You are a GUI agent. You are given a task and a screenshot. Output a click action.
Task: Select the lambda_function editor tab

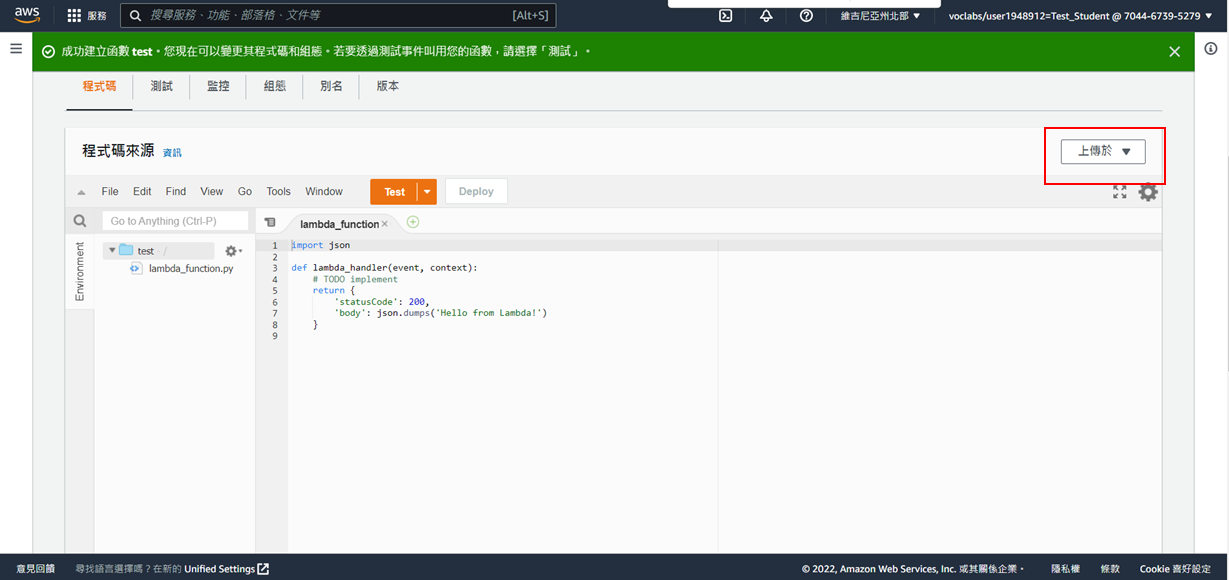tap(339, 224)
